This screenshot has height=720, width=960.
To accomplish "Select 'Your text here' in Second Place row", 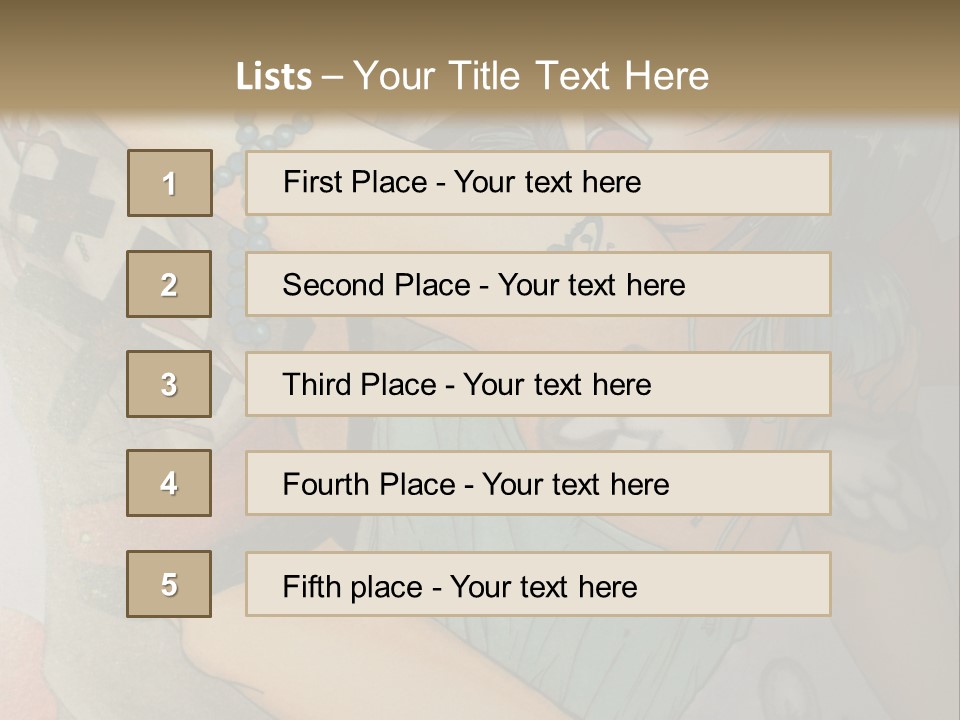I will click(591, 285).
